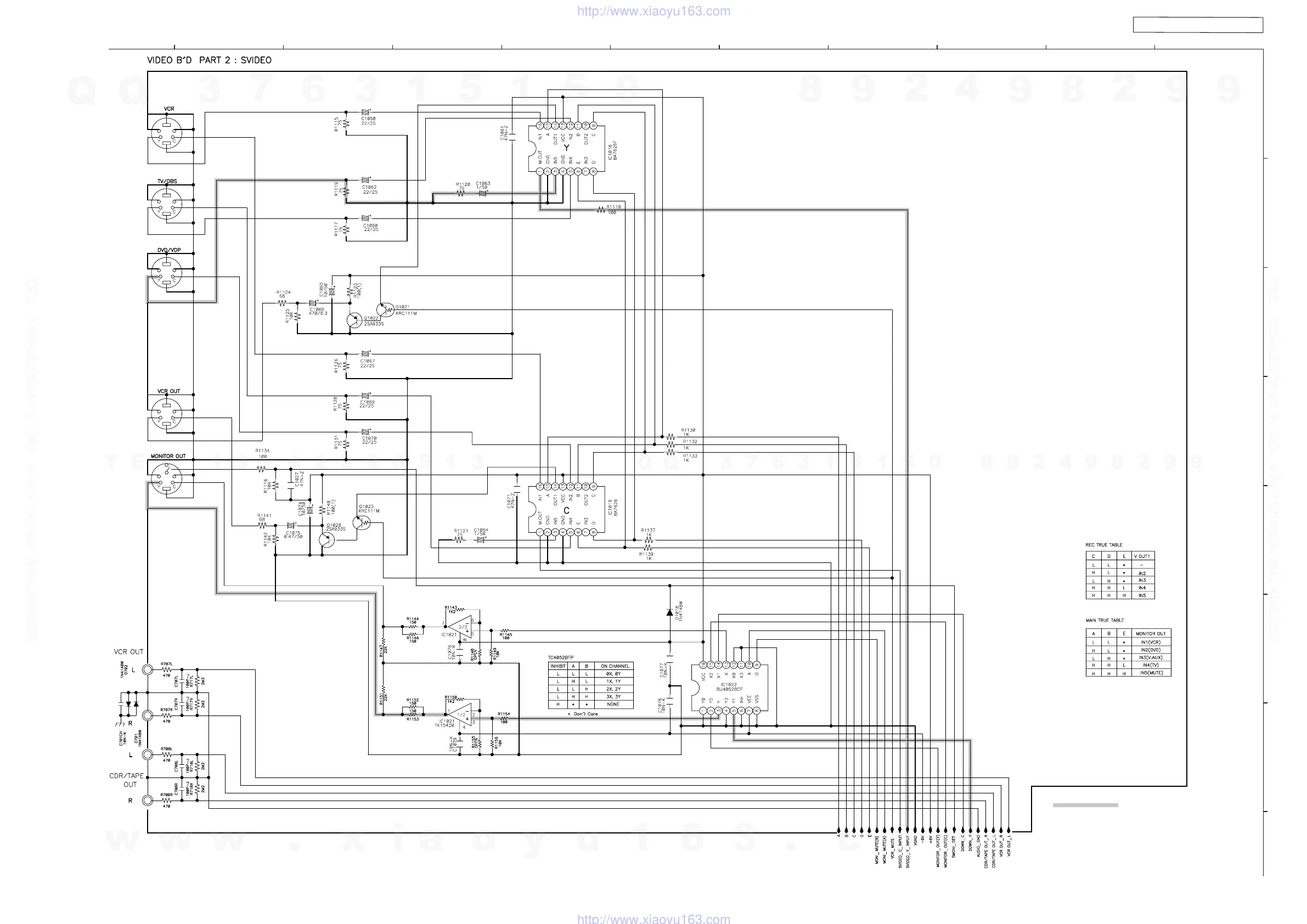1307x924 pixels.
Task: Click the IC1016 BA7626F chip marked Y
Action: click(x=566, y=148)
